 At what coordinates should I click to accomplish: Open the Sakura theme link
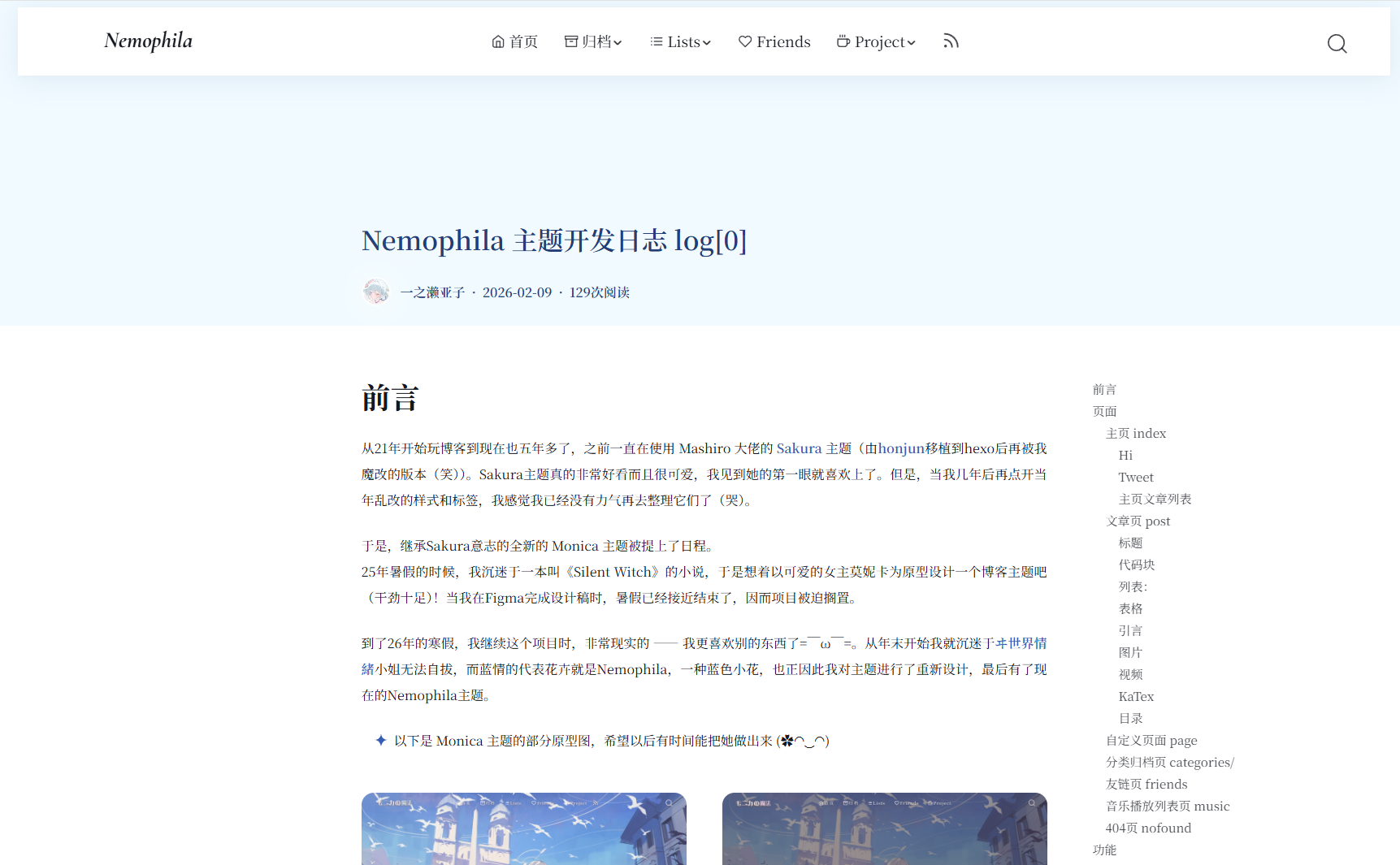pos(799,448)
